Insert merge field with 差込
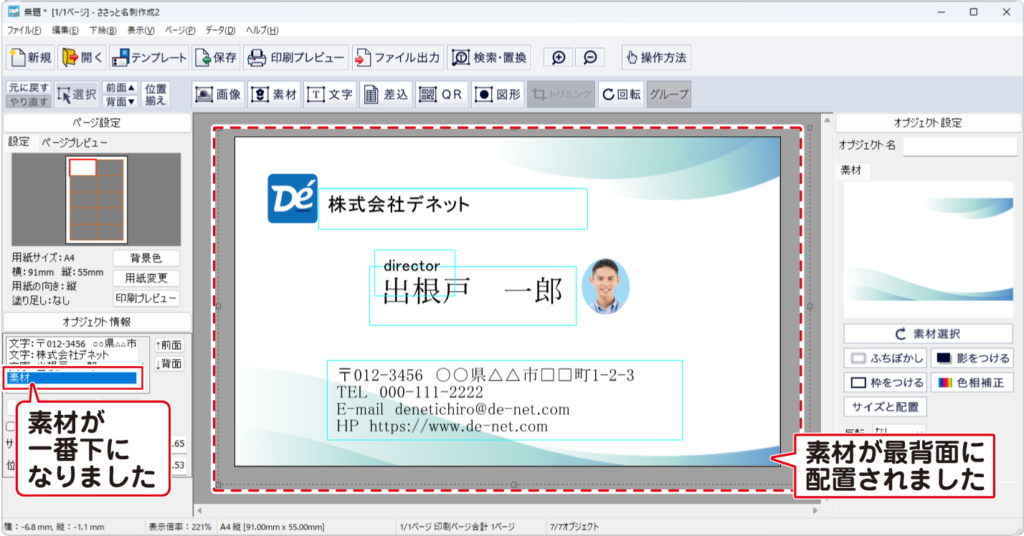 [385, 95]
